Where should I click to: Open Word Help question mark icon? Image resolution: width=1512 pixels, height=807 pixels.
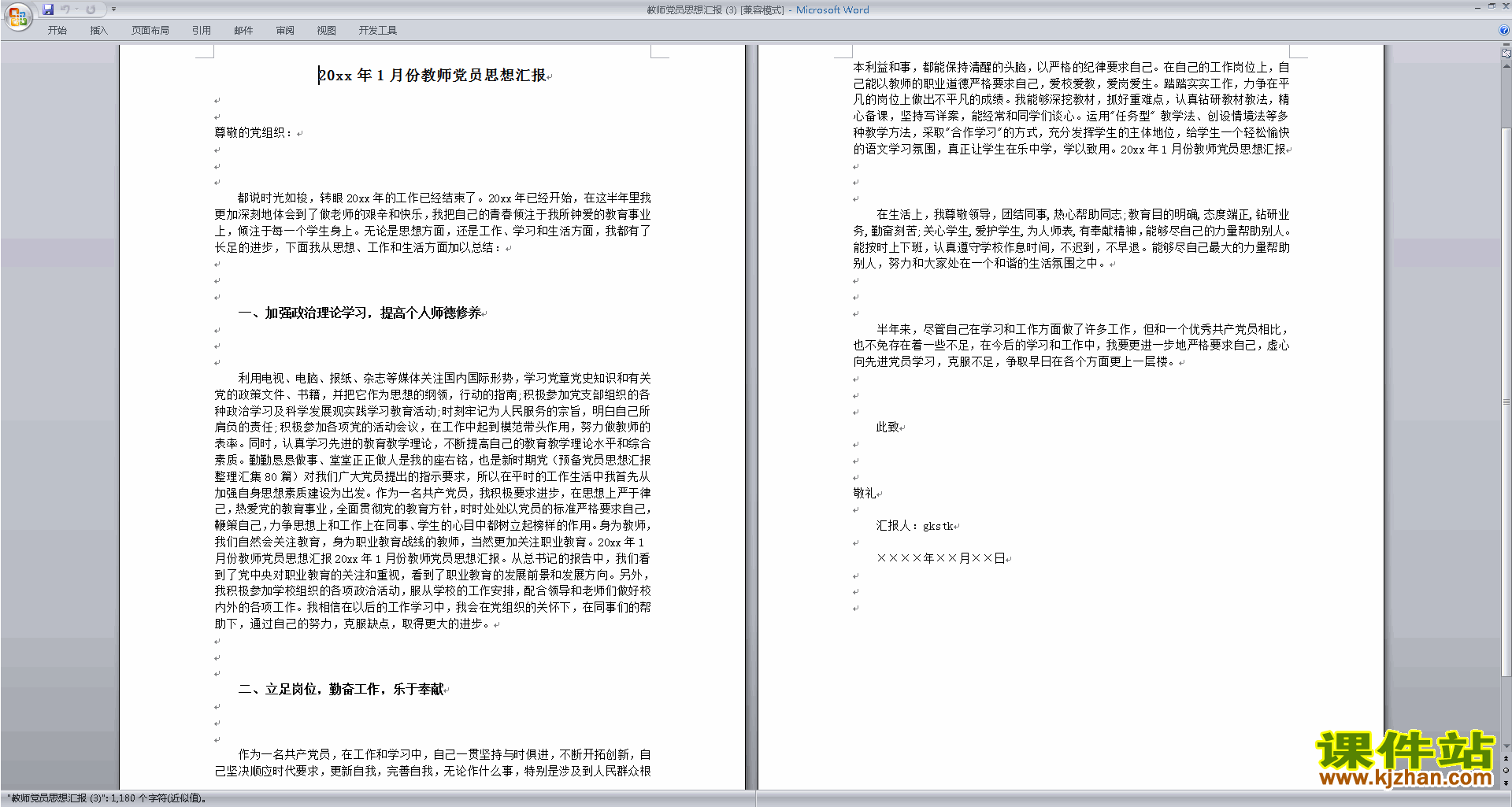1504,30
